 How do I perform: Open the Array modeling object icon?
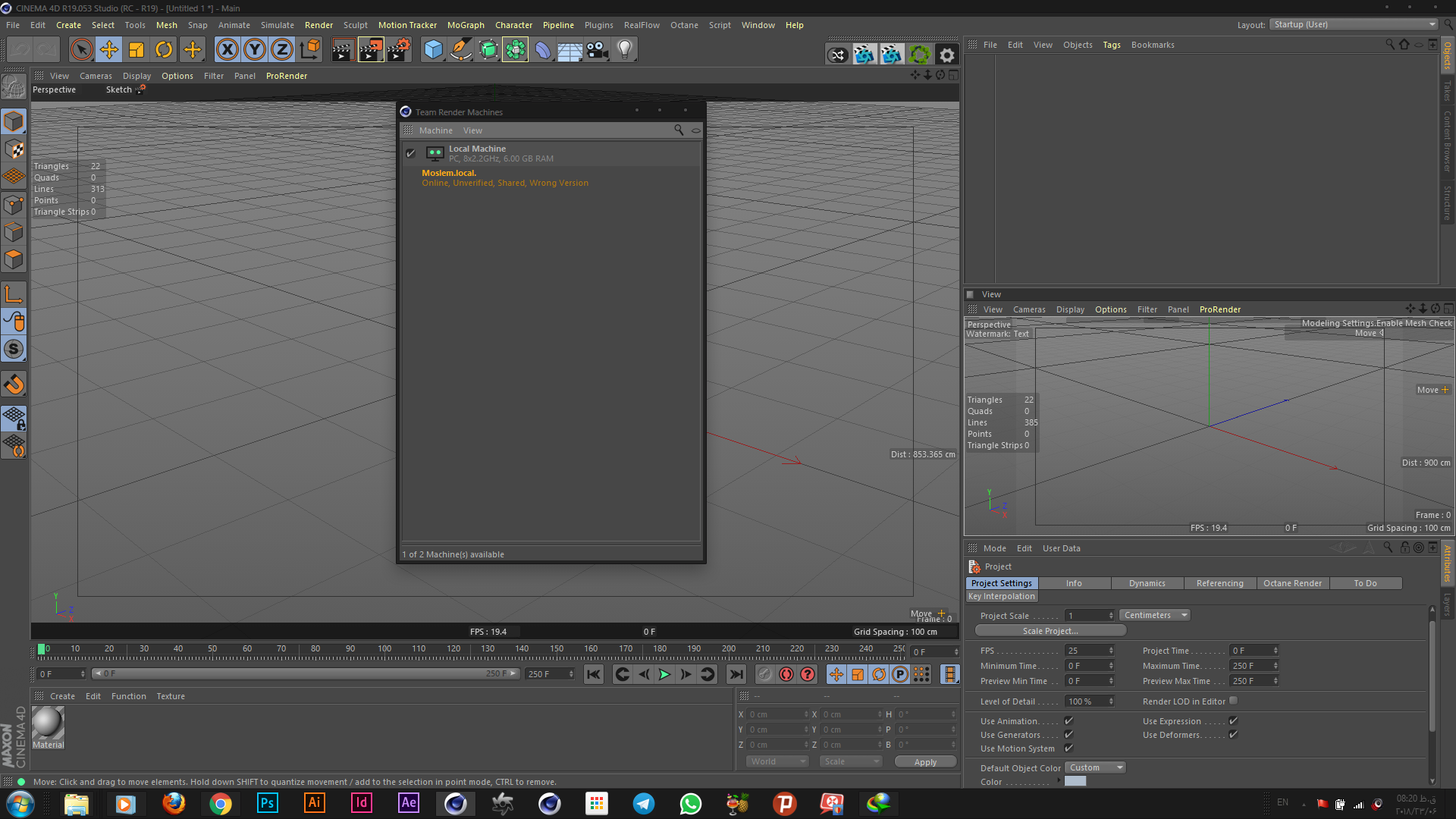coord(515,50)
